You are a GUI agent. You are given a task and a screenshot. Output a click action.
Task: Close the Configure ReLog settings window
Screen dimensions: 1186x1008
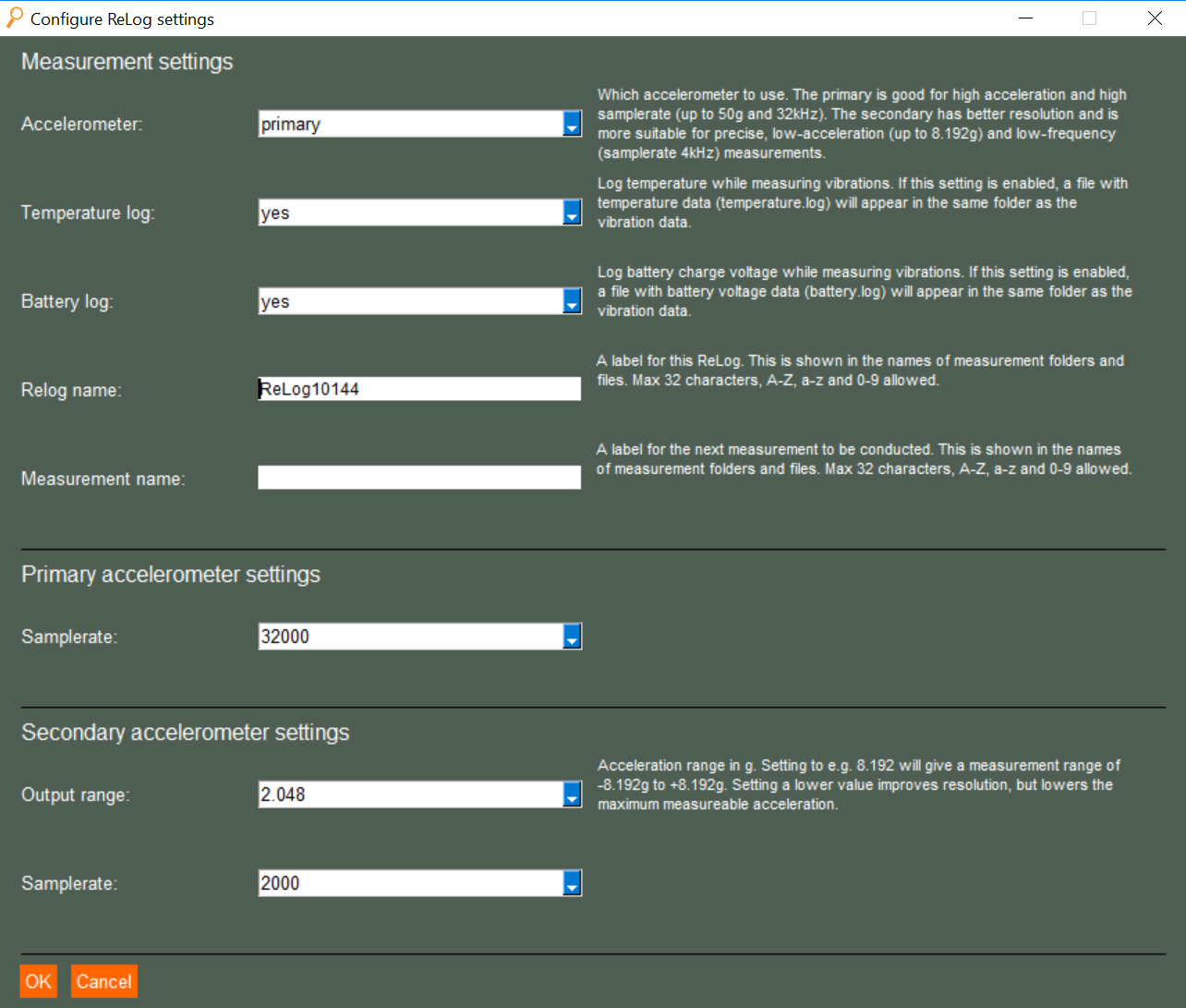click(1155, 18)
